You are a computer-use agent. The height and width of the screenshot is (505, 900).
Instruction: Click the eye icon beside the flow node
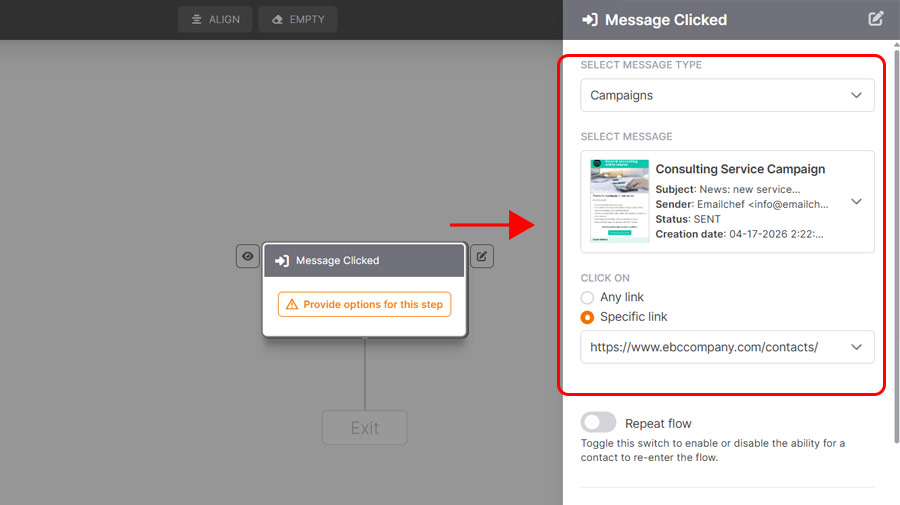[x=248, y=257]
